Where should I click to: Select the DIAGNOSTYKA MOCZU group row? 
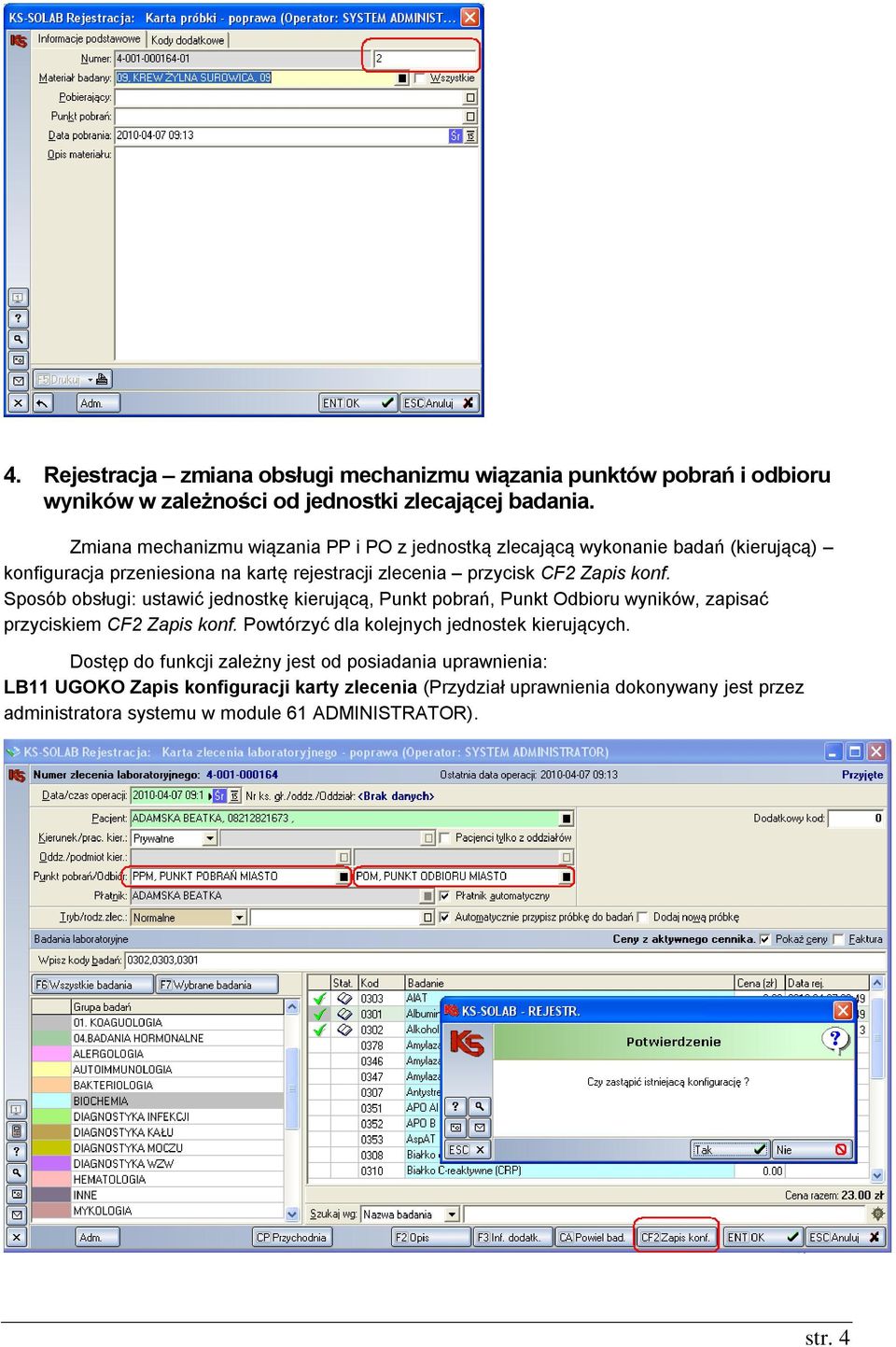point(158,1148)
